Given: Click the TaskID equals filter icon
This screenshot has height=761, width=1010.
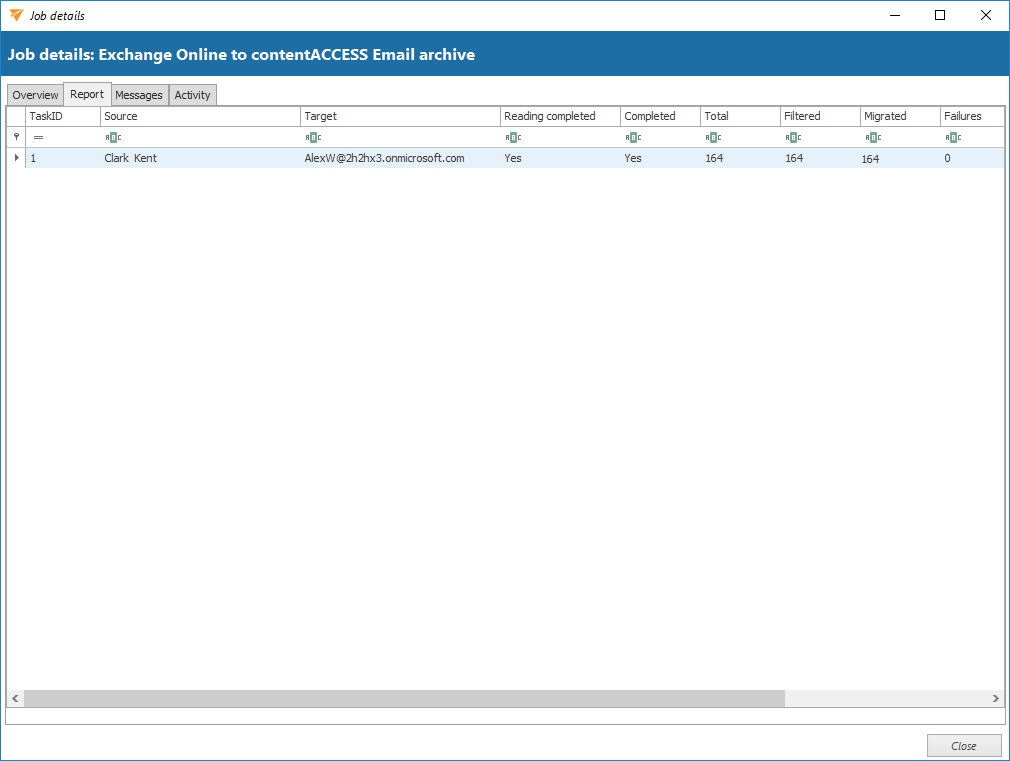Looking at the screenshot, I should coord(39,138).
